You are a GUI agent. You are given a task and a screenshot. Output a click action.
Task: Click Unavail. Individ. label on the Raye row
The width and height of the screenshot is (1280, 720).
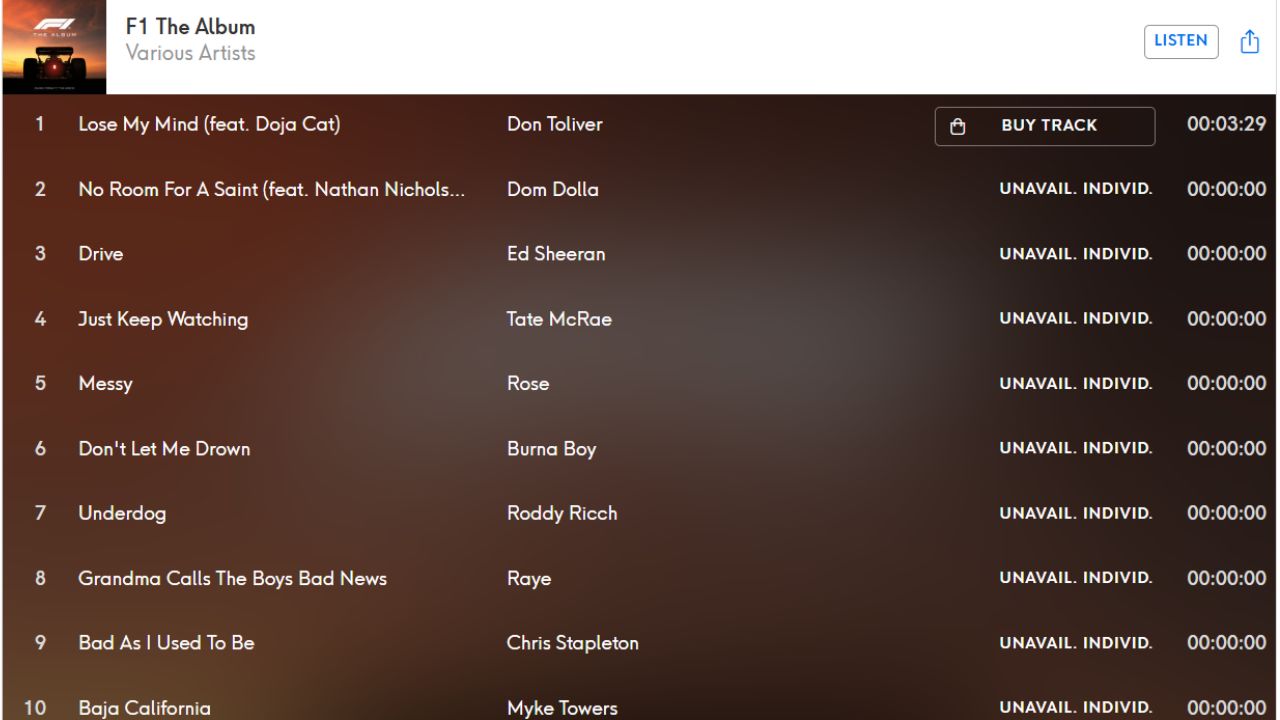(x=1076, y=578)
